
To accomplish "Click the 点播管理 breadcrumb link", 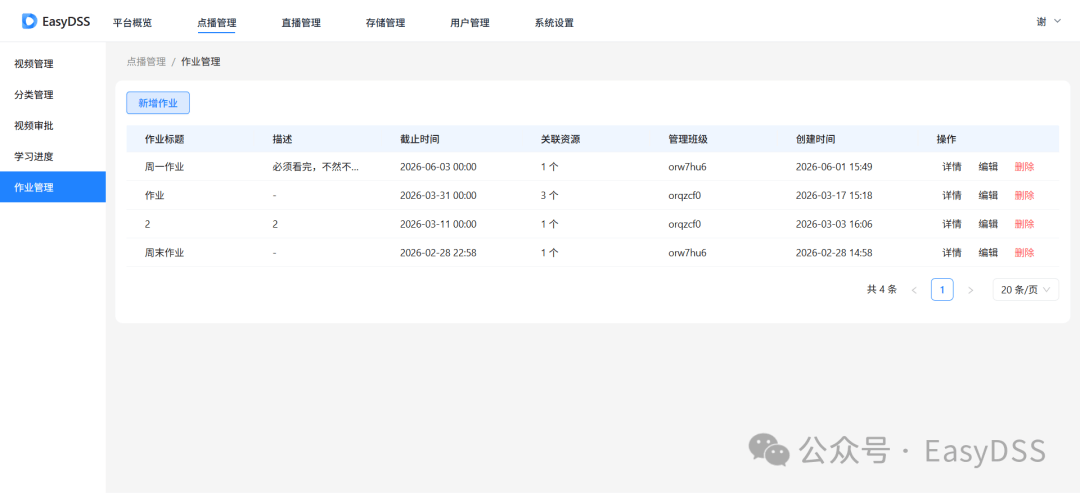I will (146, 62).
